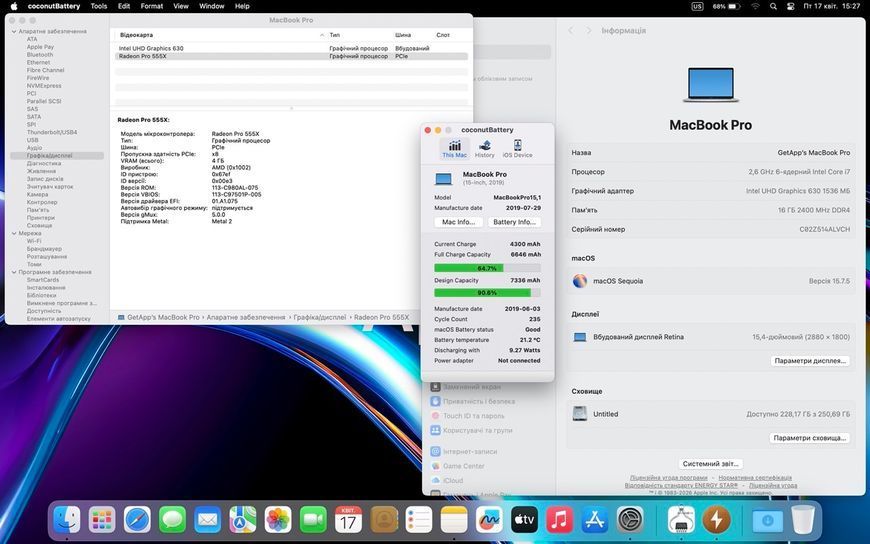Open the Ліцензійна угода програми link
Viewport: 870px width, 544px height.
pyautogui.click(x=669, y=477)
